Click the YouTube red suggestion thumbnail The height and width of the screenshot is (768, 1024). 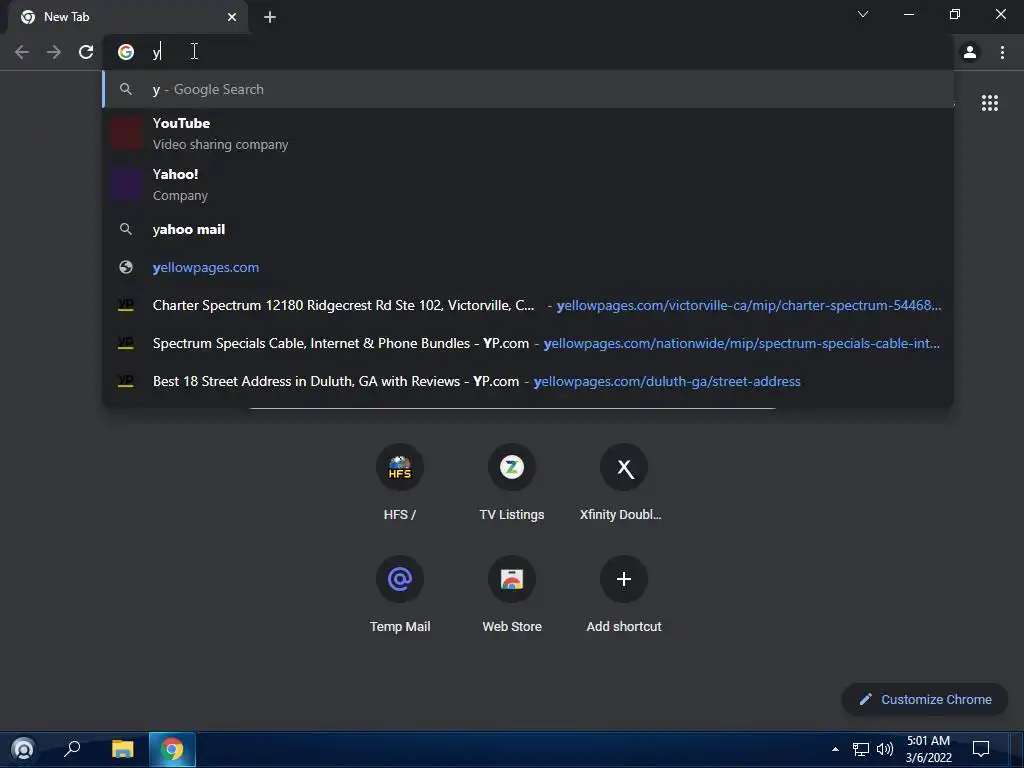coord(126,133)
